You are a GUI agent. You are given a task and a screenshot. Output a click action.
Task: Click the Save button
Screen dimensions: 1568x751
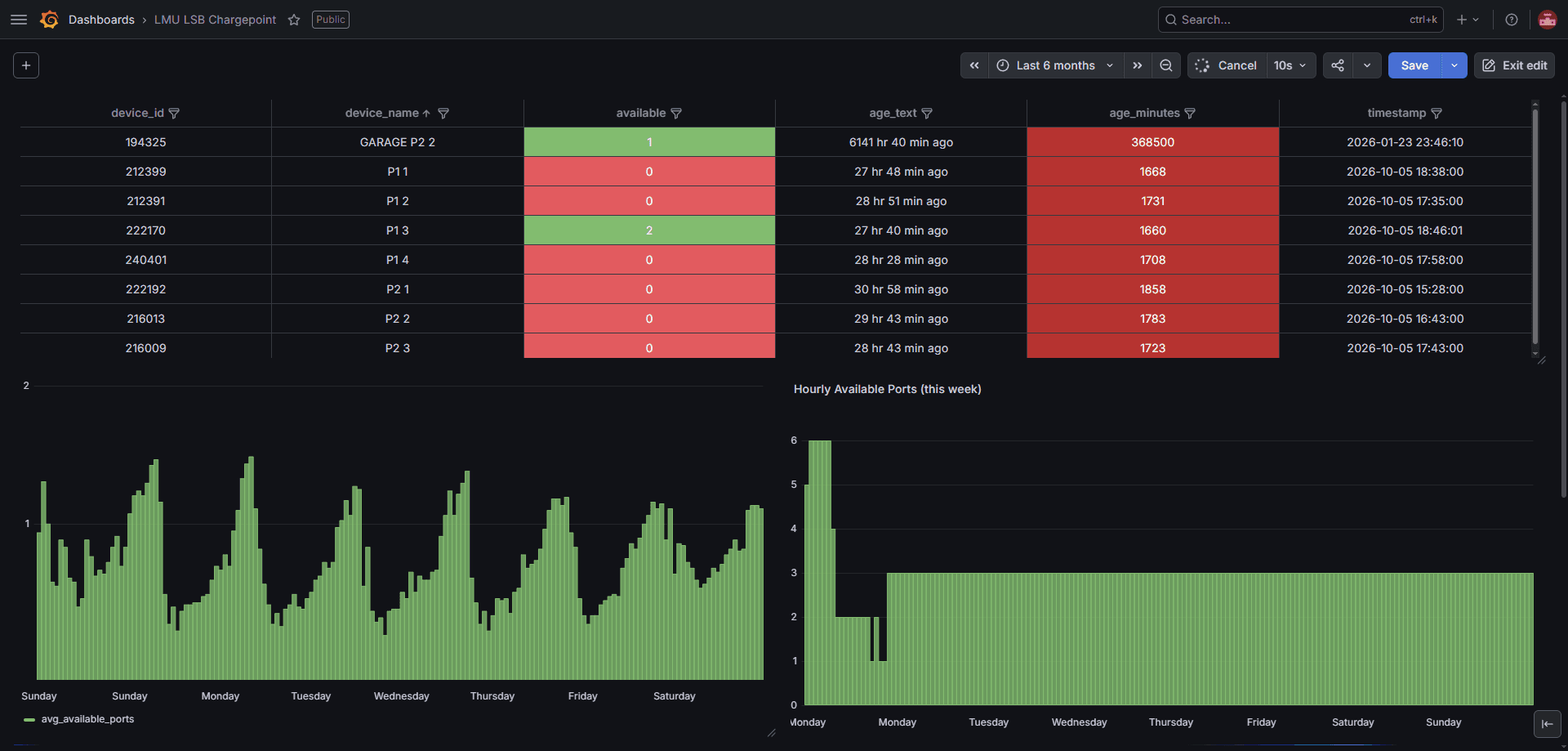(x=1414, y=65)
